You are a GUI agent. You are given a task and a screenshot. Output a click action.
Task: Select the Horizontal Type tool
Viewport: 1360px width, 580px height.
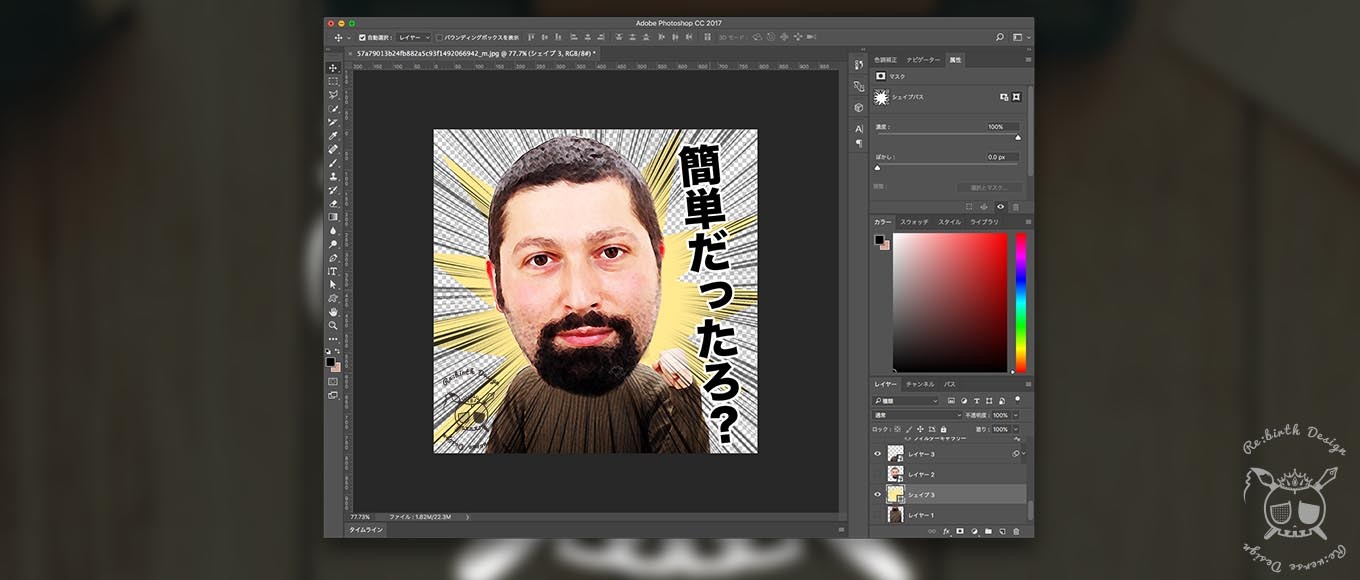pos(333,271)
